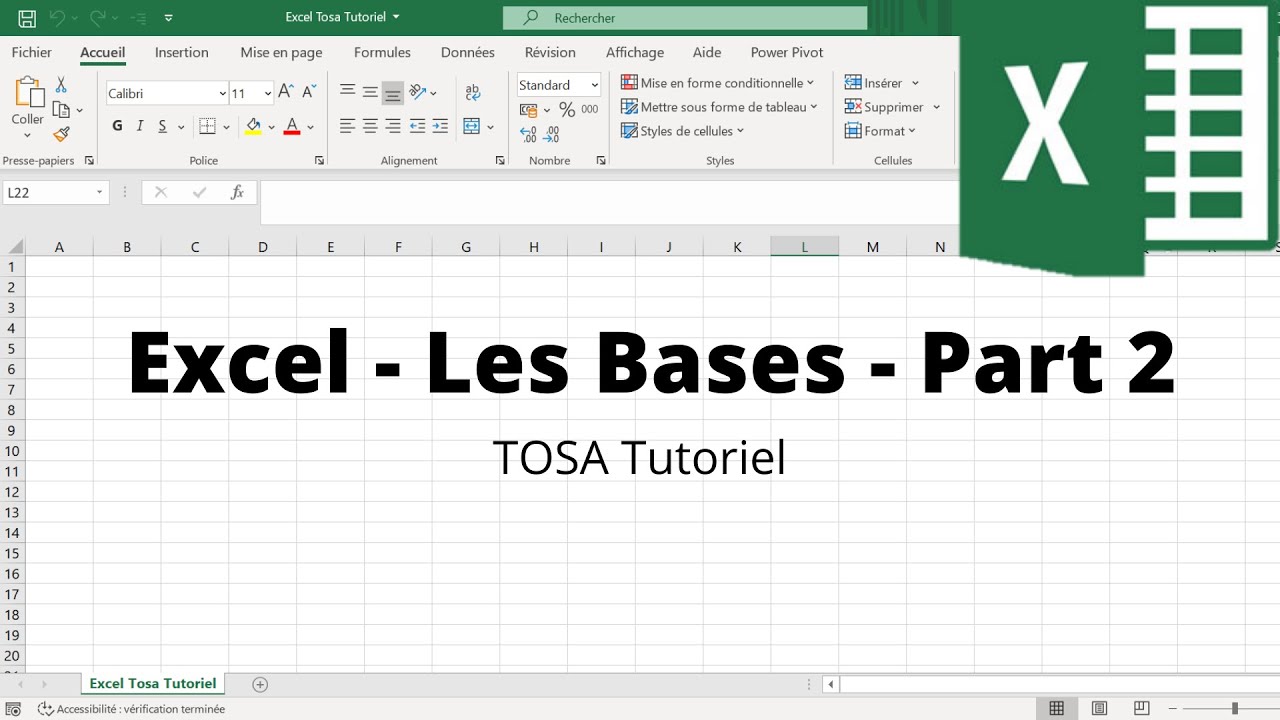Open the Merge cells dropdown arrow
The height and width of the screenshot is (720, 1280).
(491, 127)
